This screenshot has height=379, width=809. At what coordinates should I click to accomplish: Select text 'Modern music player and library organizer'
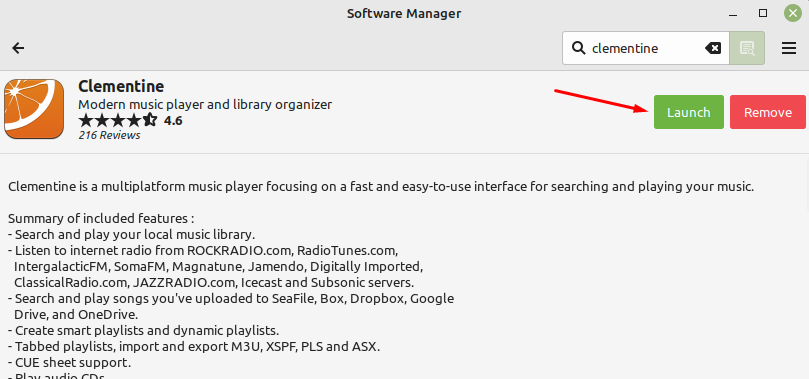point(205,105)
